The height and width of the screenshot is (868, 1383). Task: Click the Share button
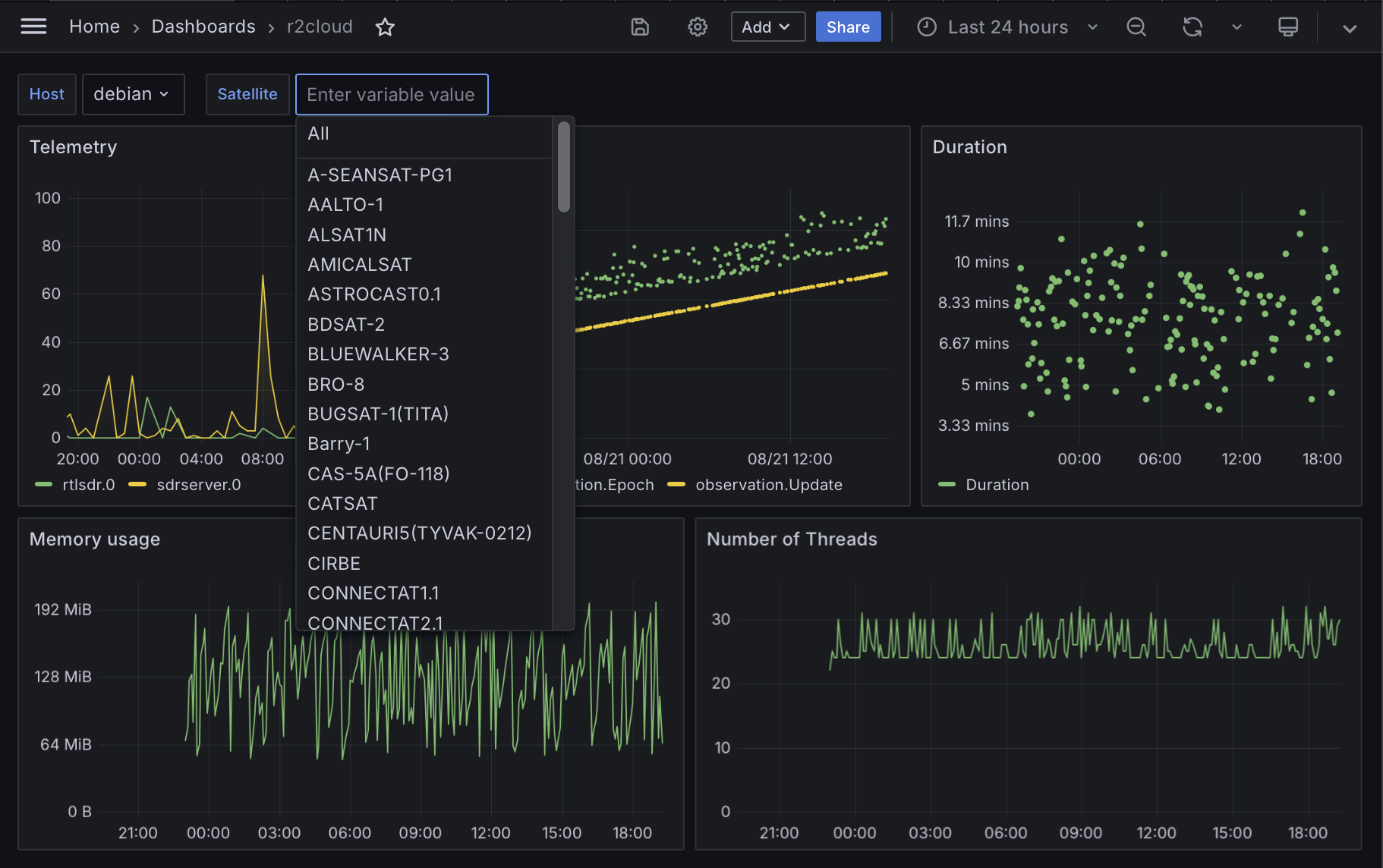point(848,27)
